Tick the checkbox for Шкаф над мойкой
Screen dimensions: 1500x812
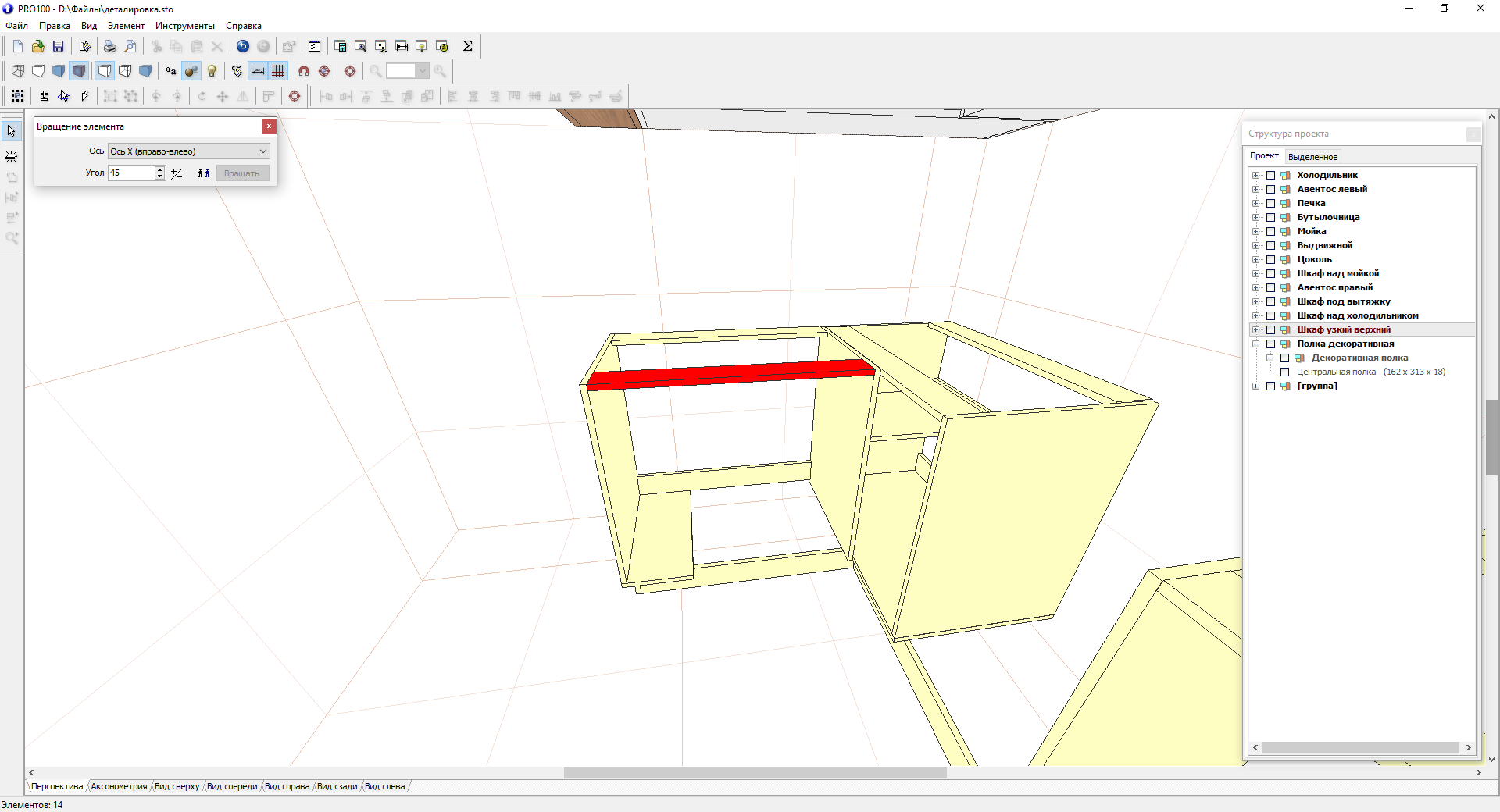click(x=1271, y=274)
